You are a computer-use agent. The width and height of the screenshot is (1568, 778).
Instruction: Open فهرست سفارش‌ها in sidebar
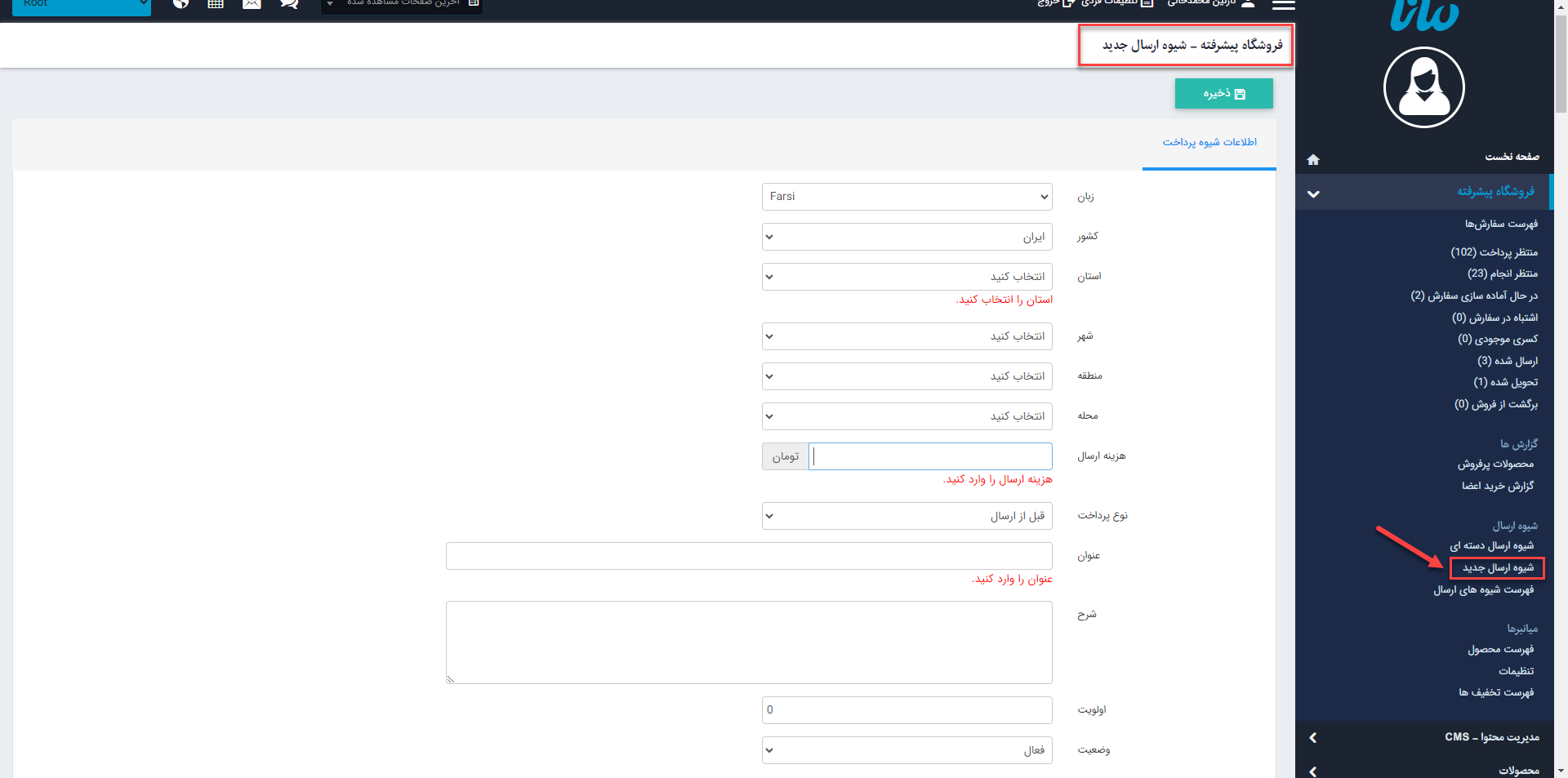click(x=1500, y=224)
